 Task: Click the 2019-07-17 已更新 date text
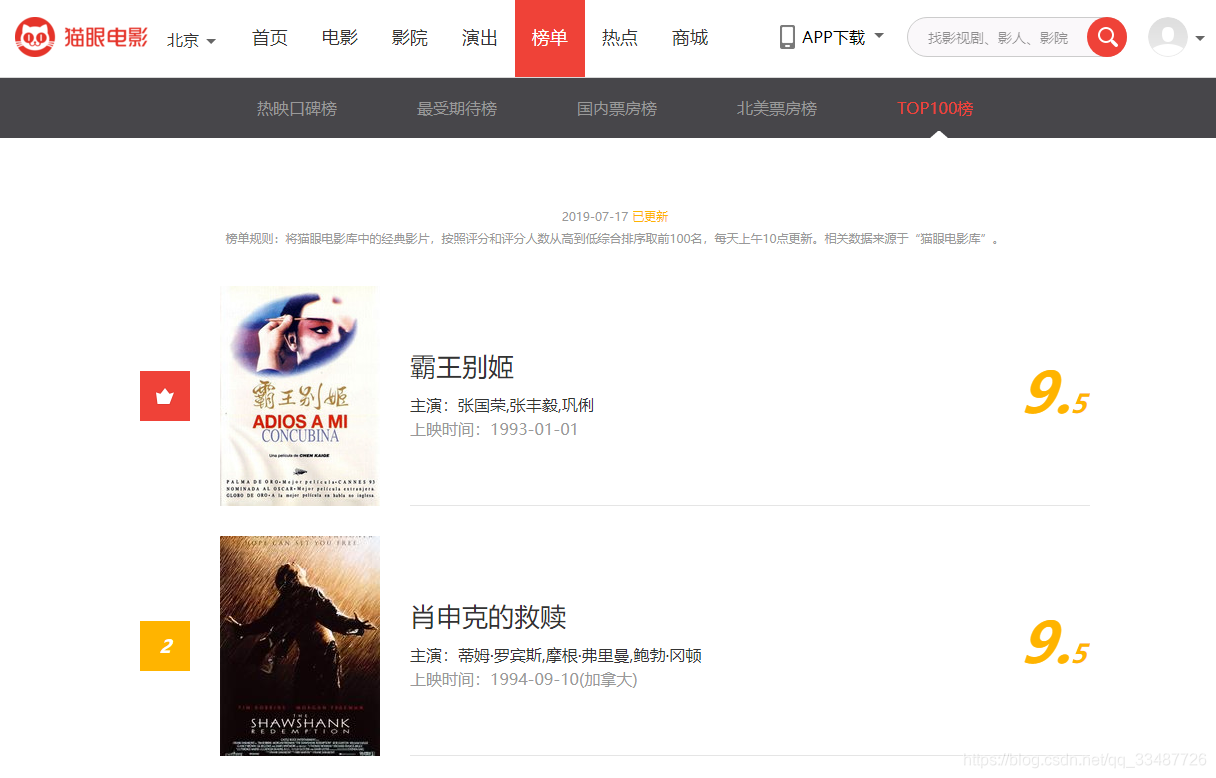tap(614, 216)
